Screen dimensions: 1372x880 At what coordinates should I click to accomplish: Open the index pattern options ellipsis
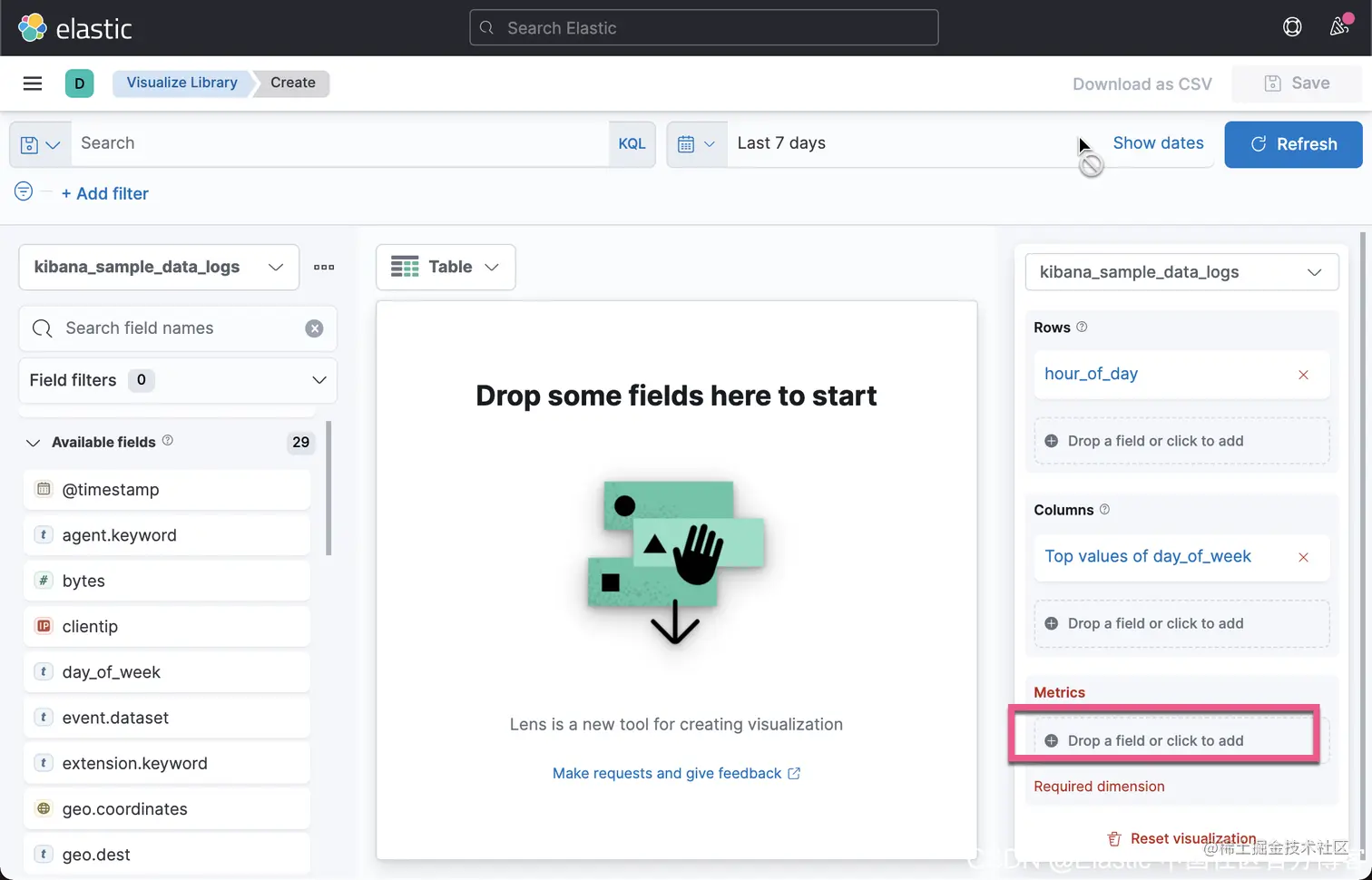point(324,267)
